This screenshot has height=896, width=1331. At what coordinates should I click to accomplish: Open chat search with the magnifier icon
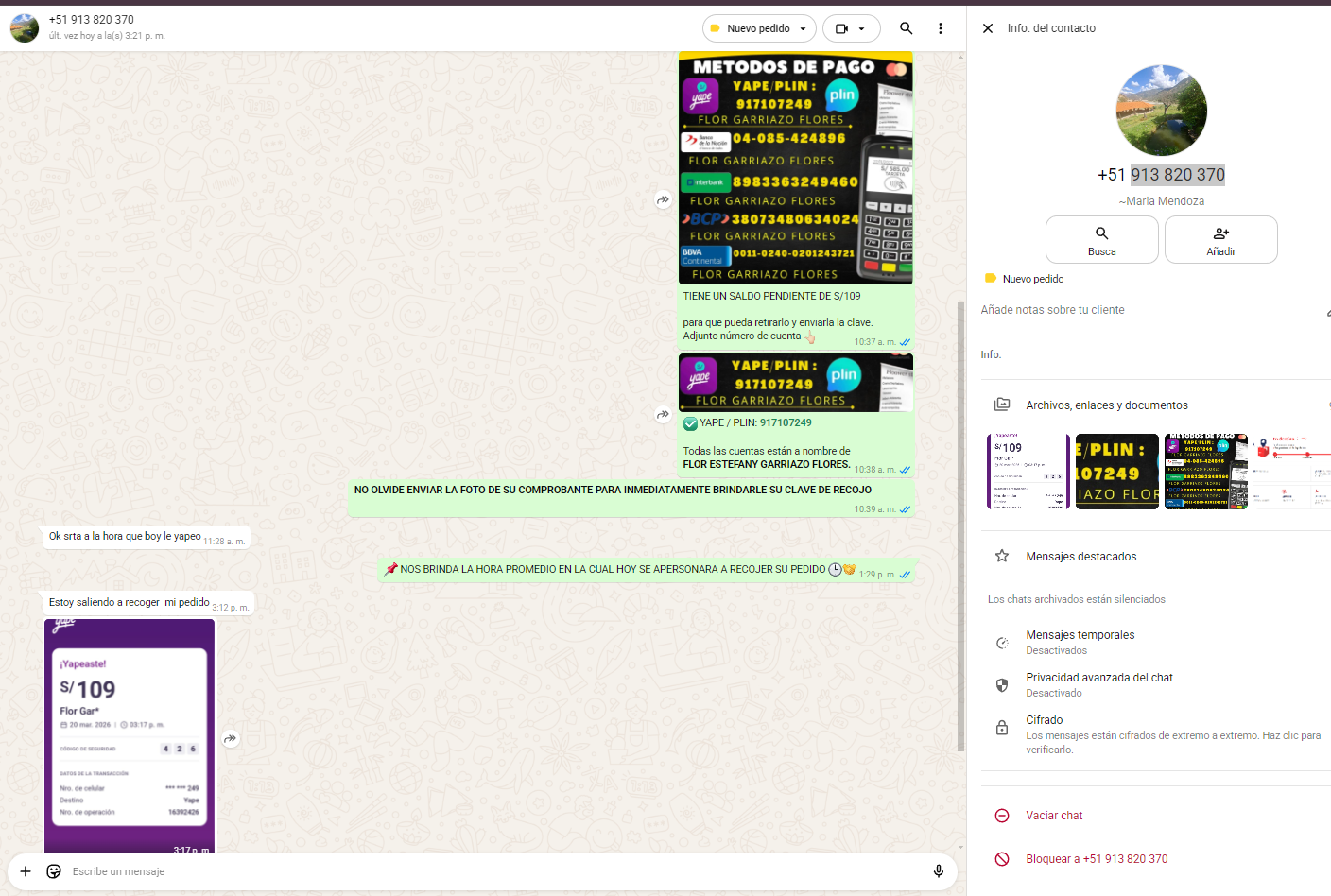click(906, 28)
